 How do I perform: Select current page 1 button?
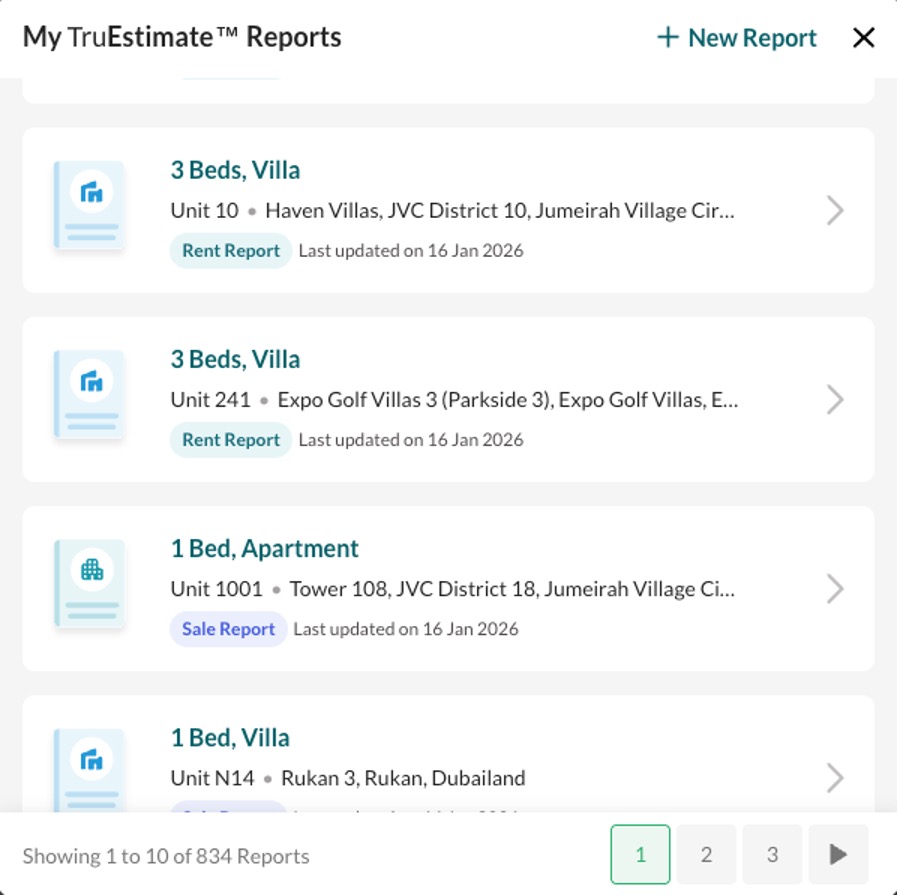pyautogui.click(x=640, y=854)
